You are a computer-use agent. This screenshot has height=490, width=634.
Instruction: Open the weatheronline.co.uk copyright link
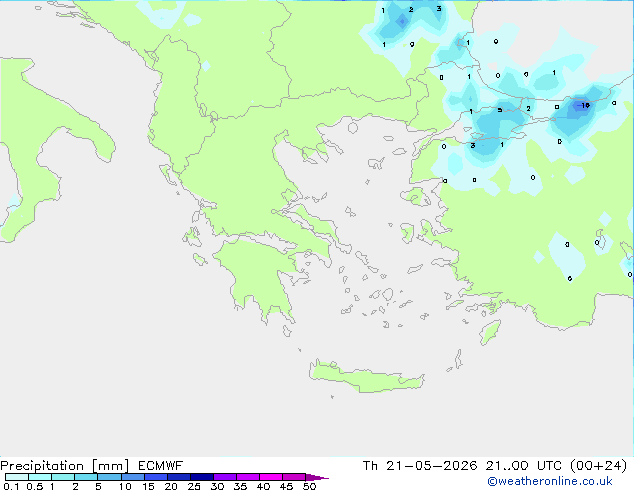point(550,481)
